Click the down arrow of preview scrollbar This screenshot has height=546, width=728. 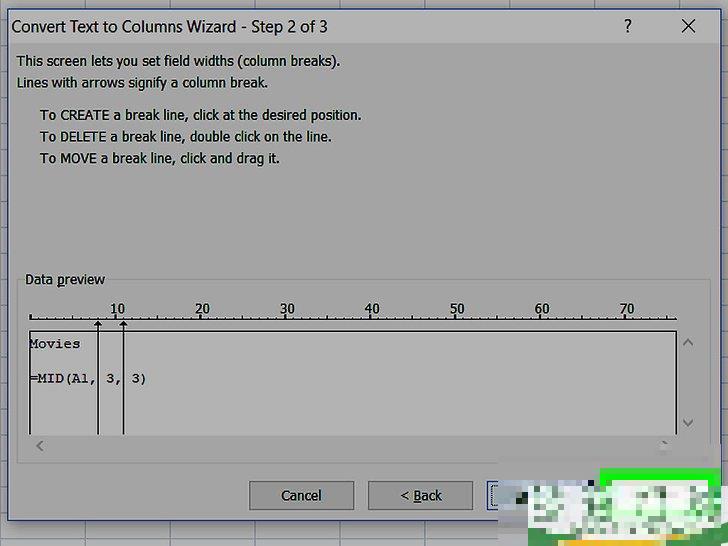point(688,422)
